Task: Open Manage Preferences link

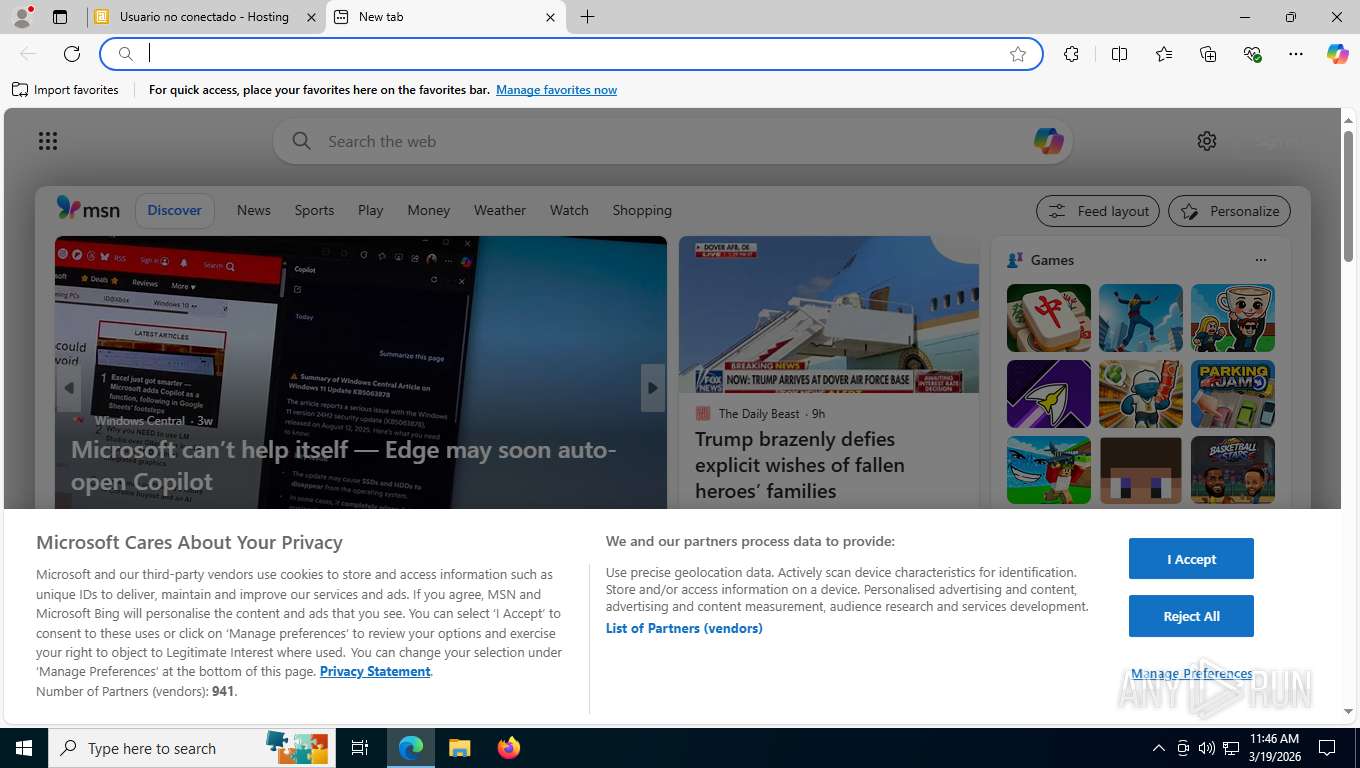Action: tap(1192, 674)
